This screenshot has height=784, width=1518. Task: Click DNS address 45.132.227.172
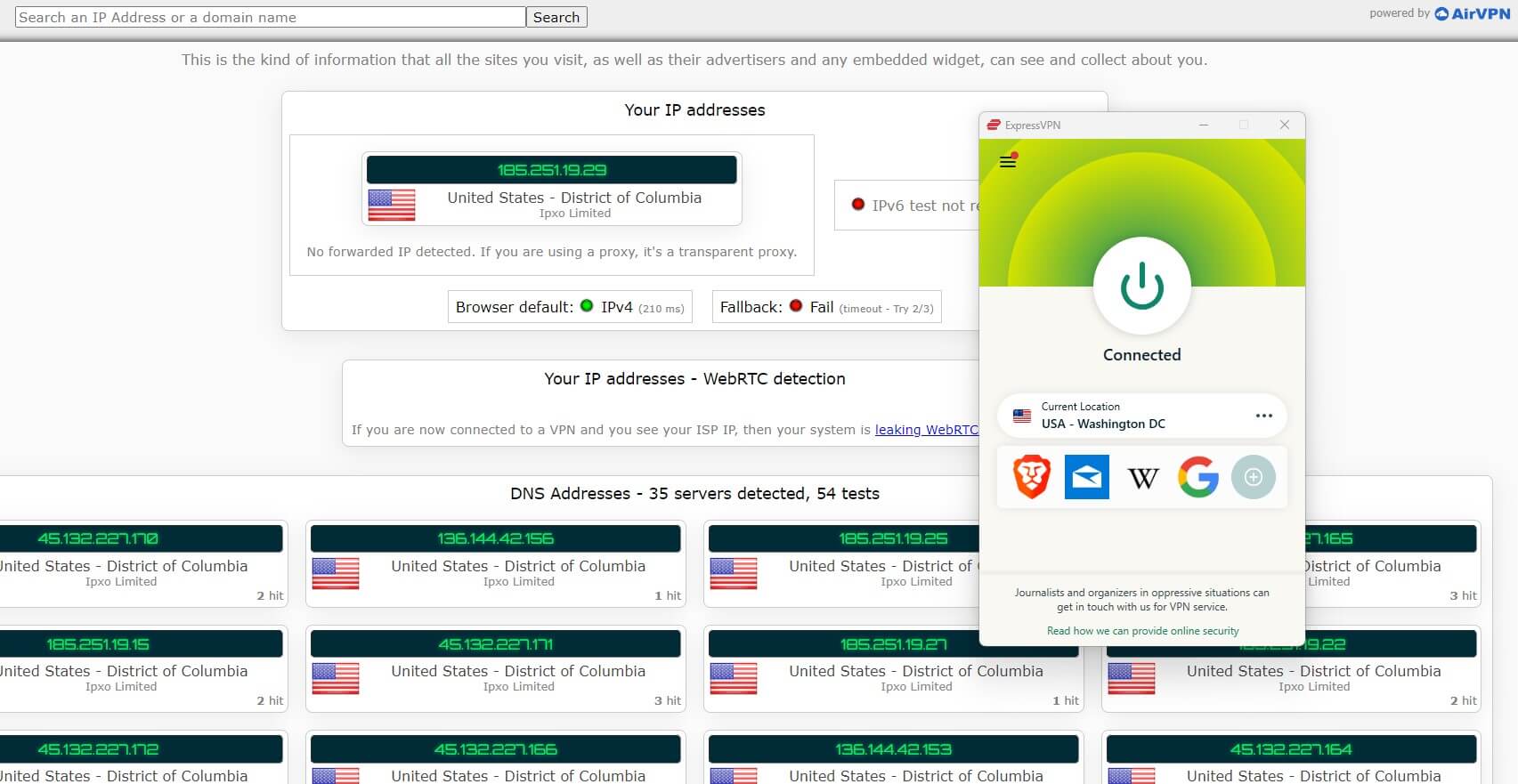click(x=98, y=749)
